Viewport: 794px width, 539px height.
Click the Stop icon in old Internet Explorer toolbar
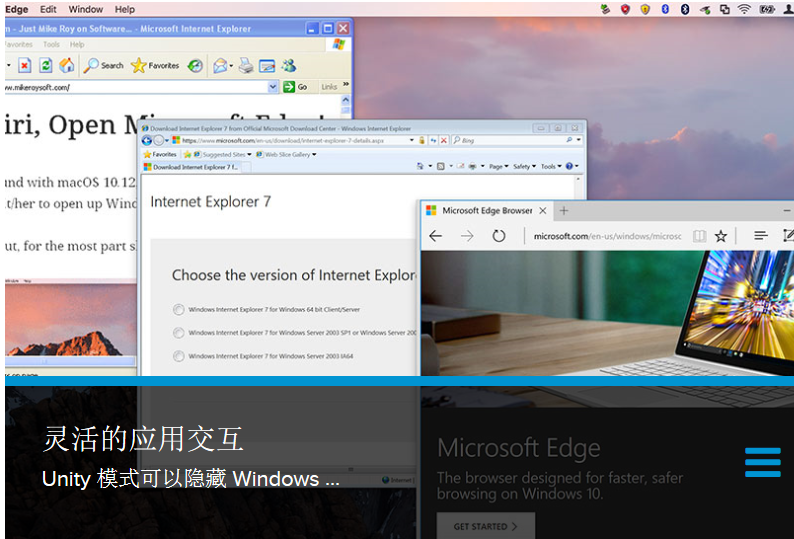click(x=25, y=65)
